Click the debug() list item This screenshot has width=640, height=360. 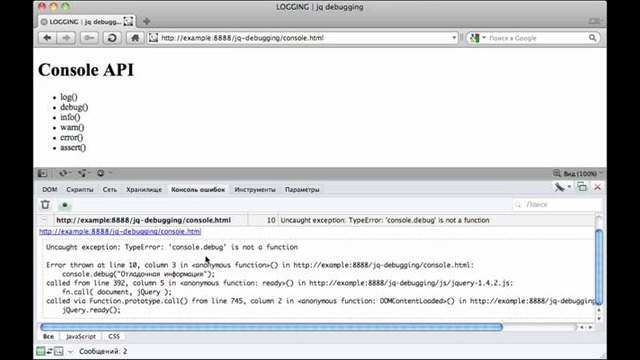pyautogui.click(x=74, y=107)
